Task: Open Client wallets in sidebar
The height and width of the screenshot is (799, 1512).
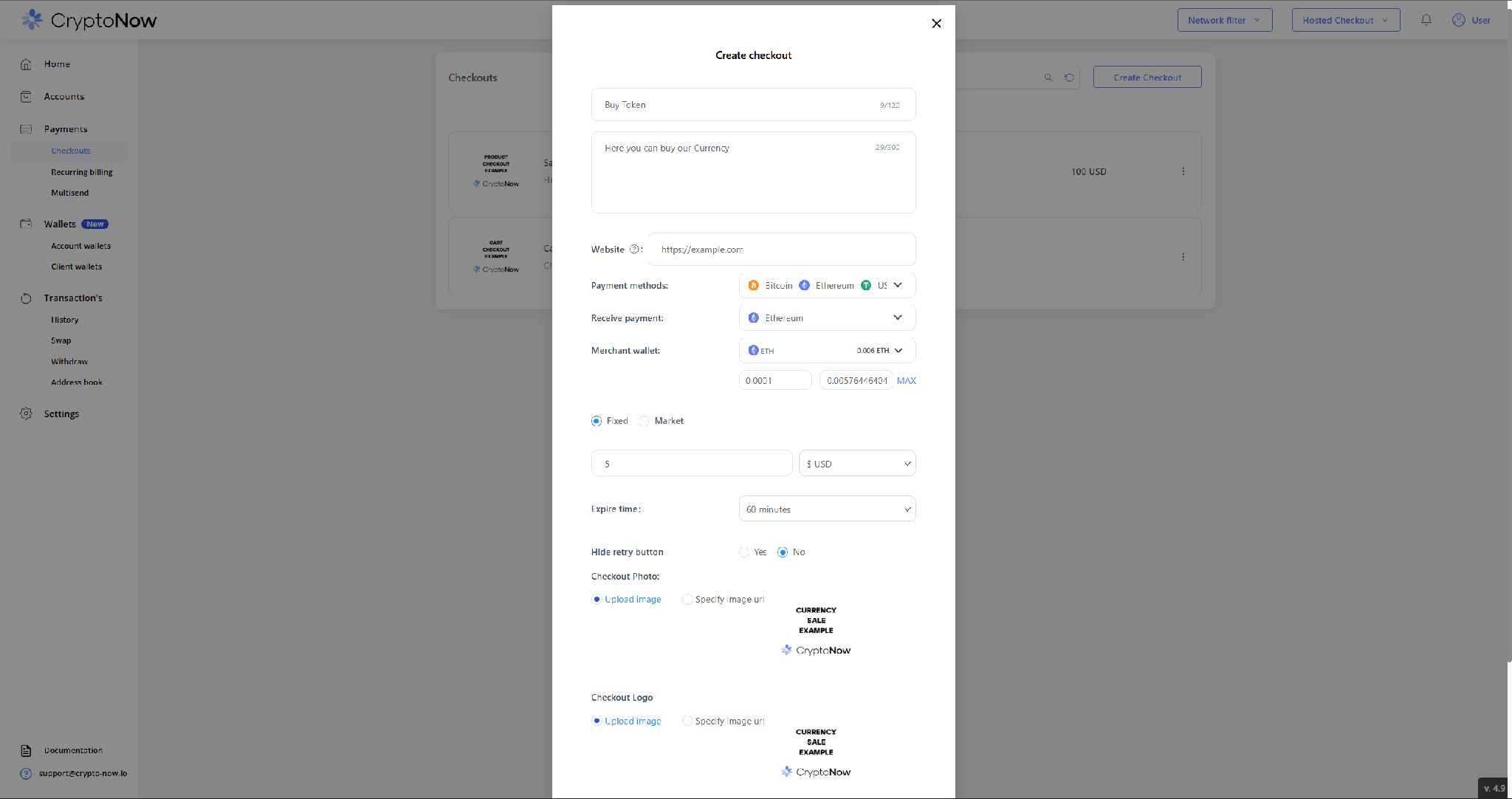Action: [x=77, y=267]
